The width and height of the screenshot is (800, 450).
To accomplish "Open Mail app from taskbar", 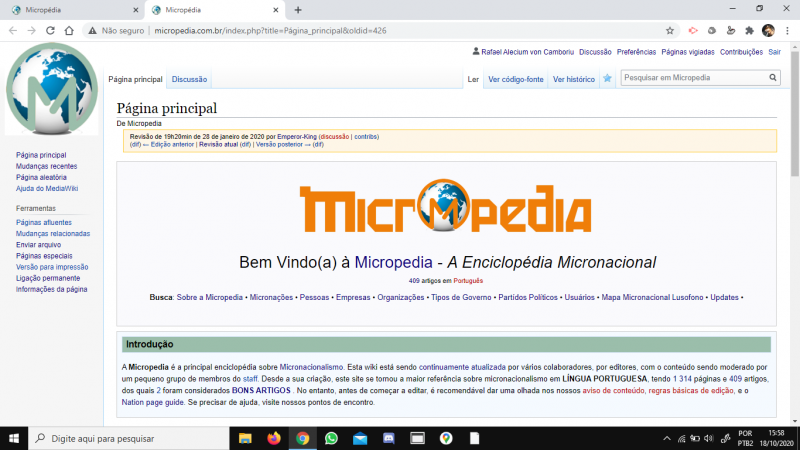I will 360,438.
